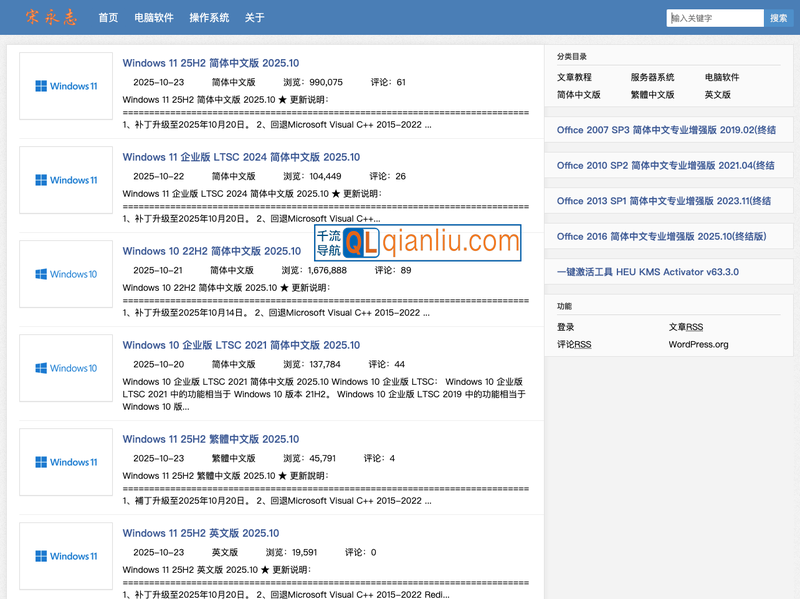Open the 文章RSS feed link
Image resolution: width=800 pixels, height=599 pixels.
[686, 327]
